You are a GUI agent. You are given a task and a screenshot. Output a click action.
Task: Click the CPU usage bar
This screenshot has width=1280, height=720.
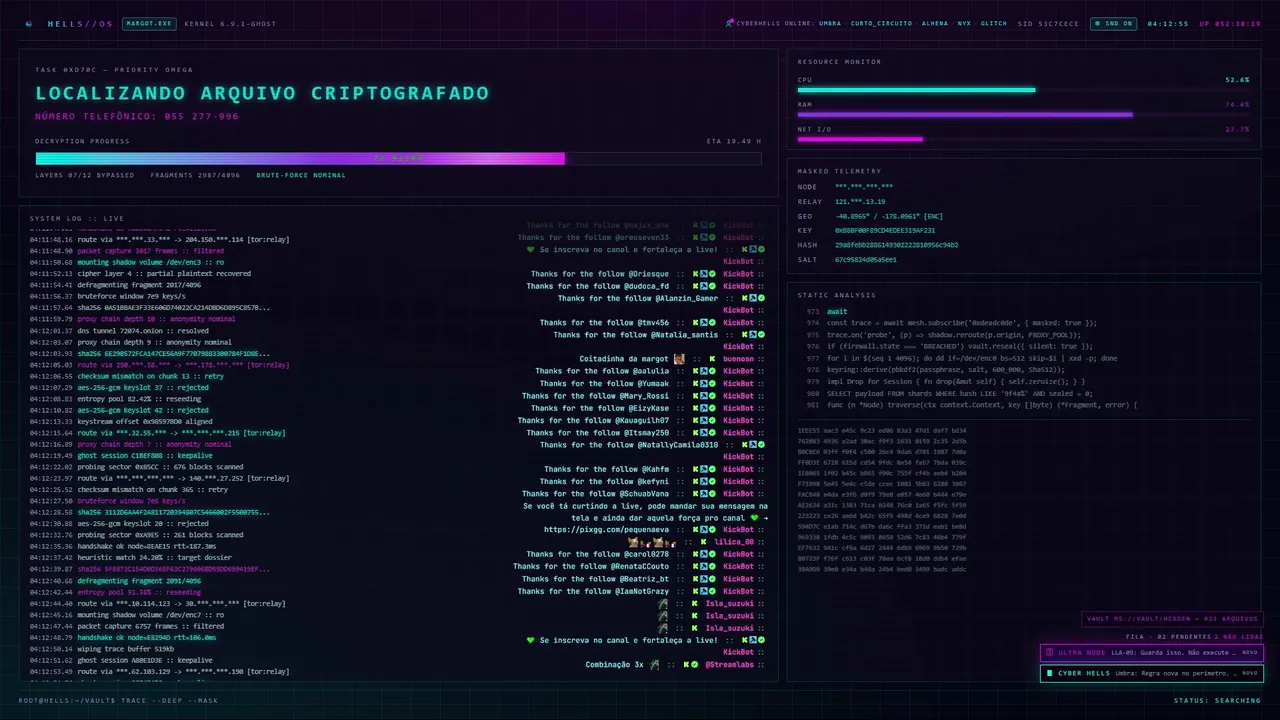(x=1023, y=90)
